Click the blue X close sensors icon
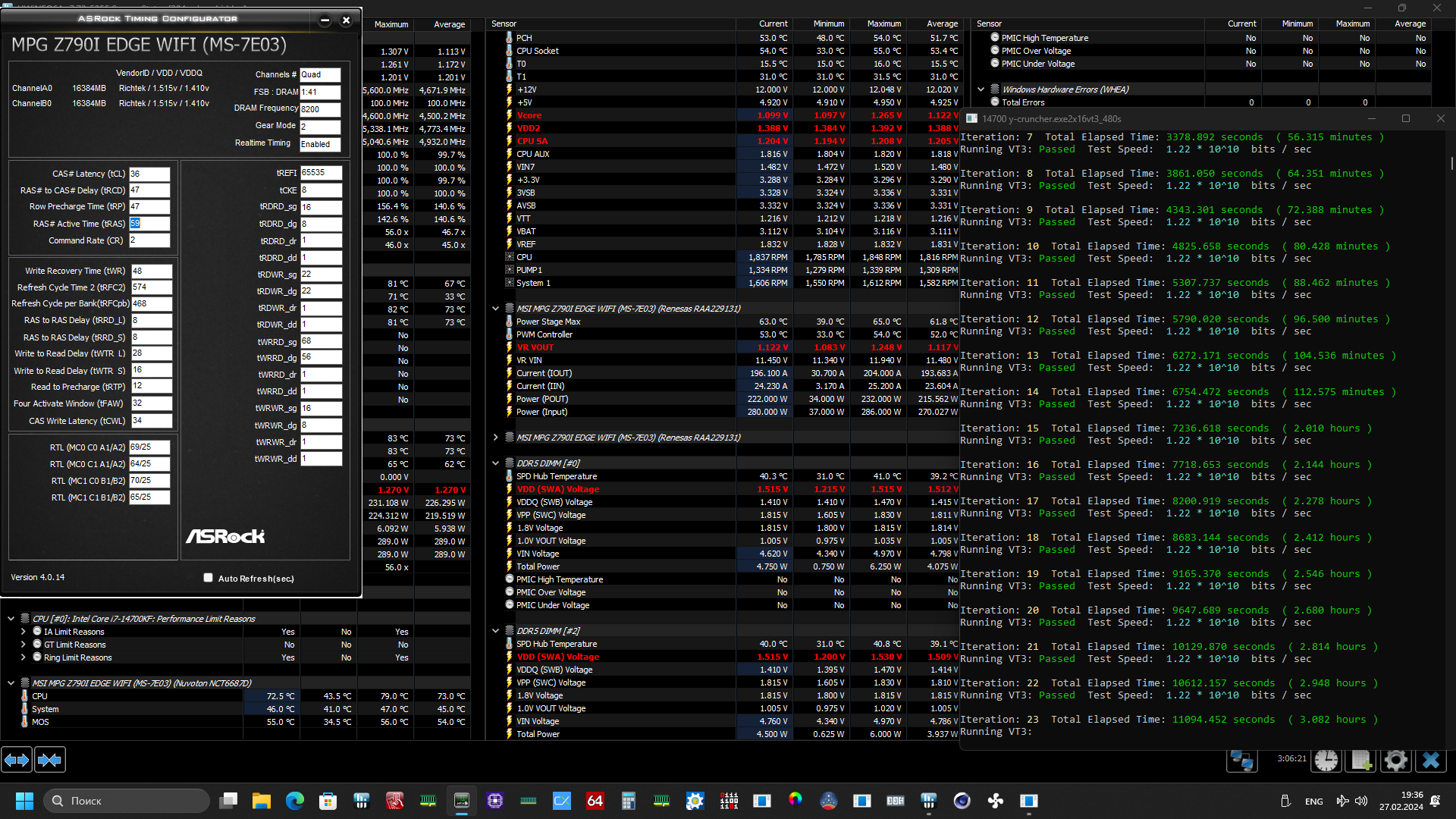 tap(1431, 760)
